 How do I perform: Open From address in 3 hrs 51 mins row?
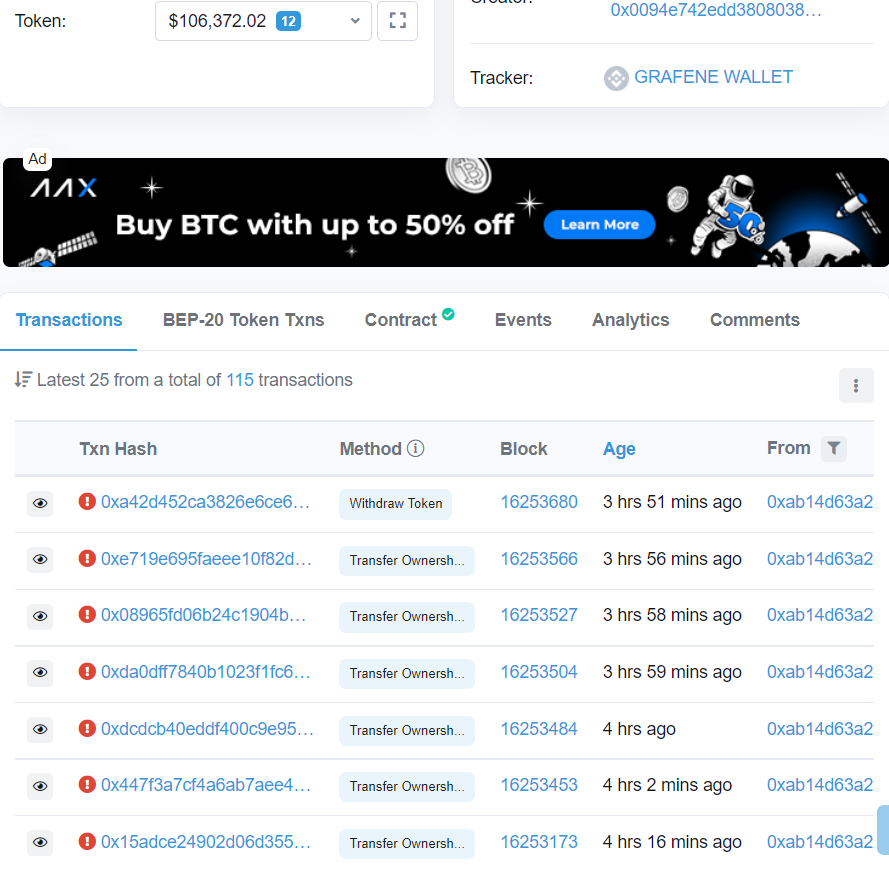coord(820,502)
